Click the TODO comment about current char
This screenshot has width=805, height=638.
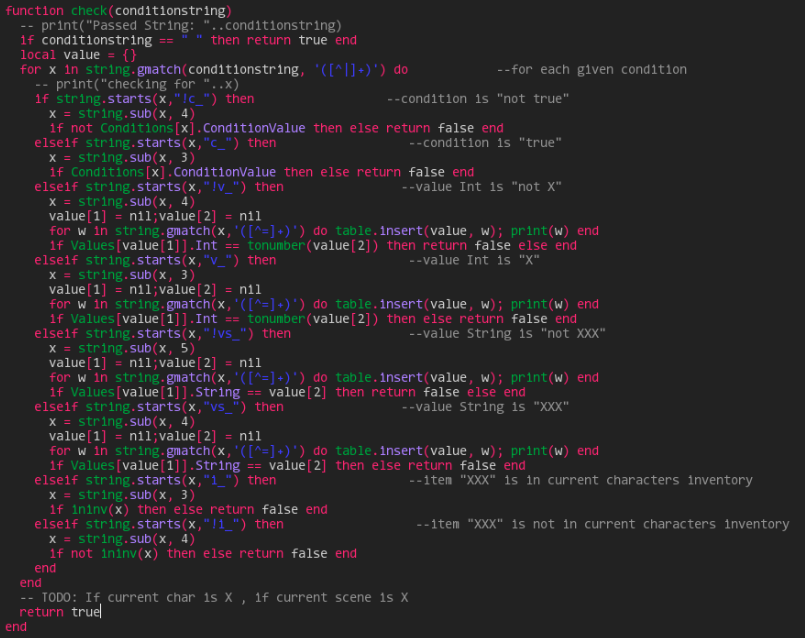pyautogui.click(x=214, y=598)
